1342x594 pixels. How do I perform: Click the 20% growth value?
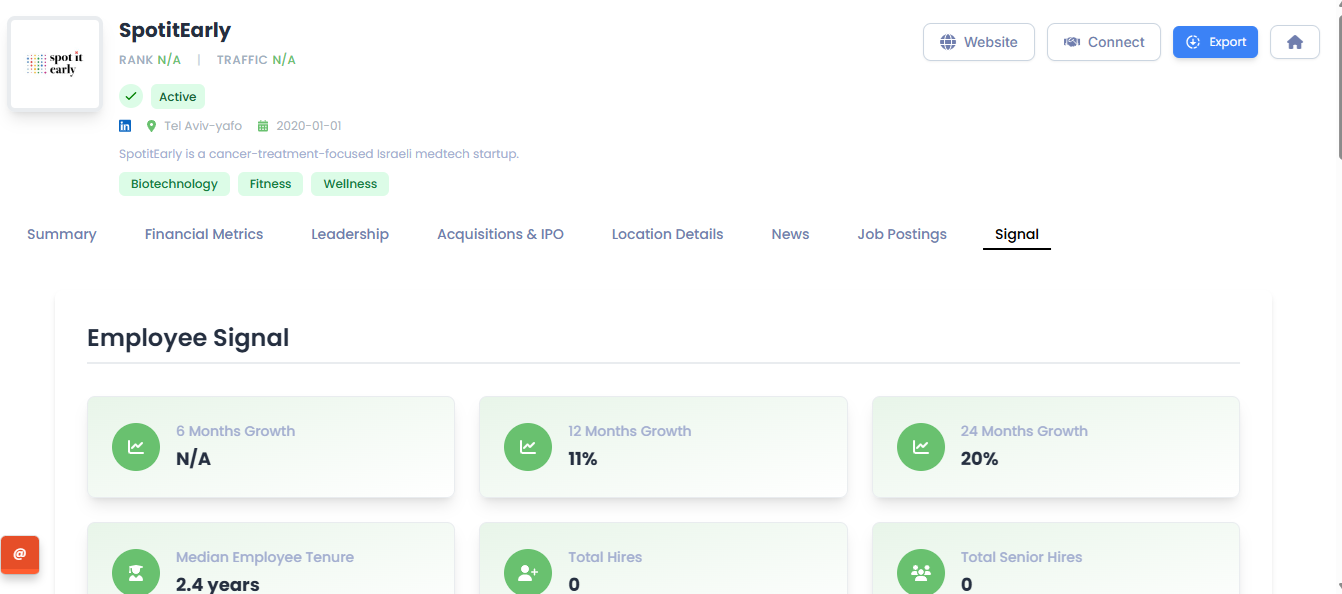(x=979, y=459)
